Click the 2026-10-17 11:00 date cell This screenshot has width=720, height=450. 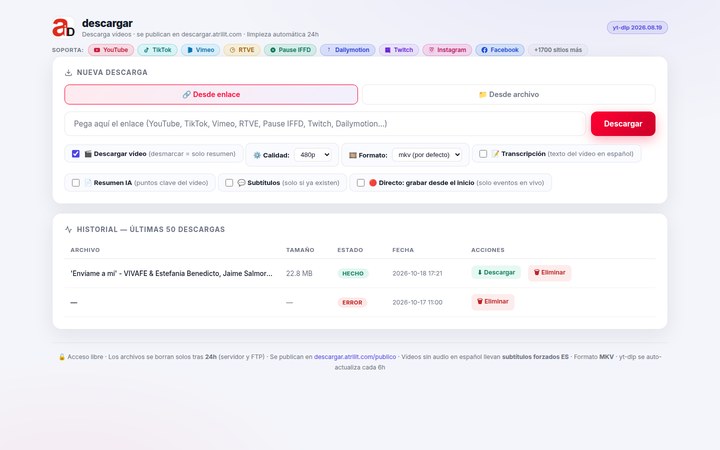417,303
